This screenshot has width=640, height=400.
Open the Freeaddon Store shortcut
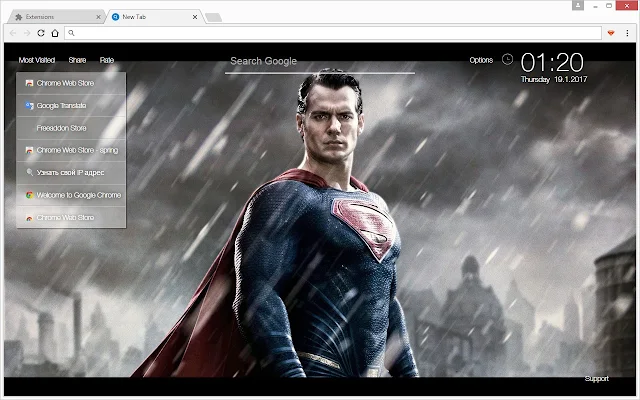tap(71, 128)
